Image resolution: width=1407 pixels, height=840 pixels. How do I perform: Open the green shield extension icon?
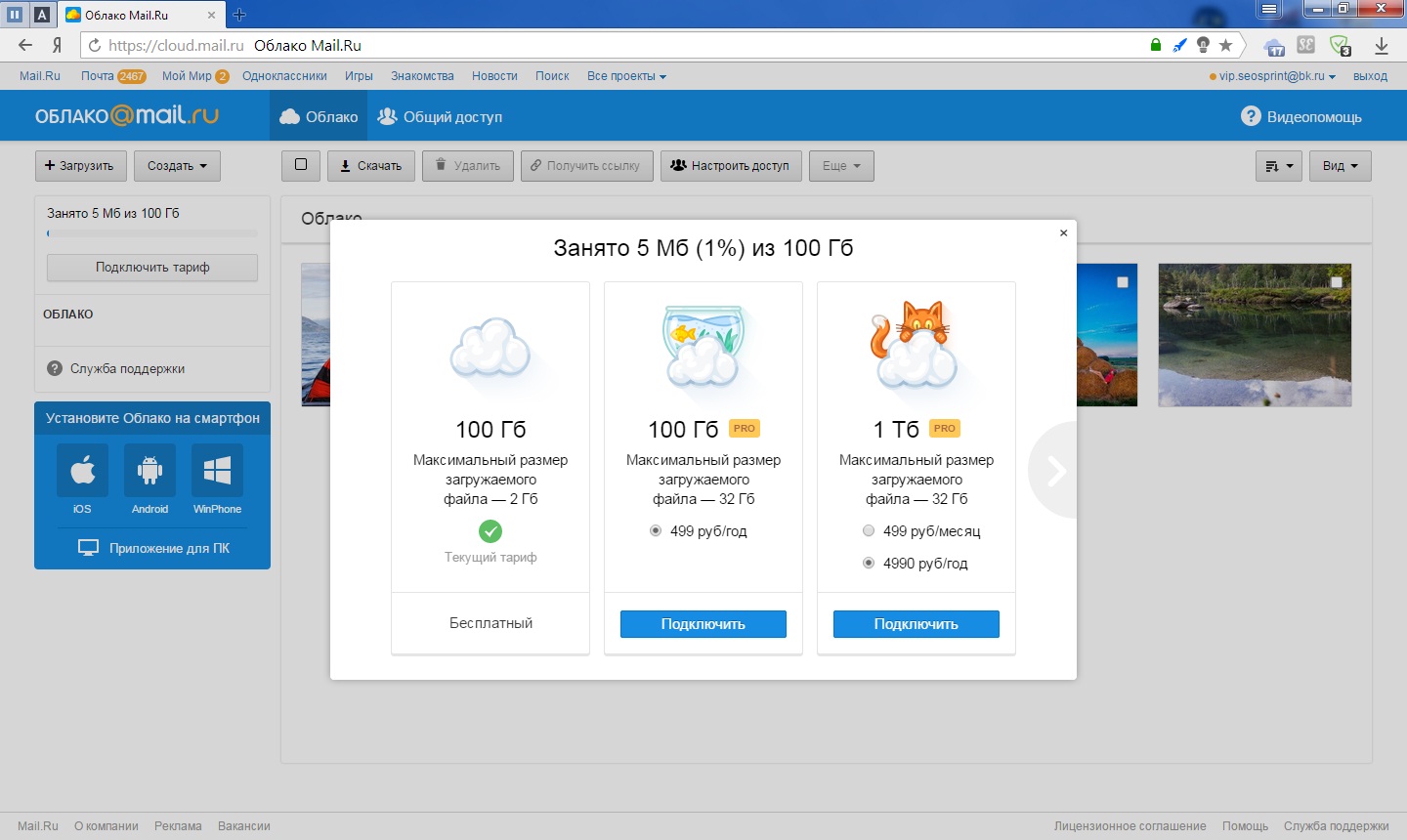tap(1340, 46)
